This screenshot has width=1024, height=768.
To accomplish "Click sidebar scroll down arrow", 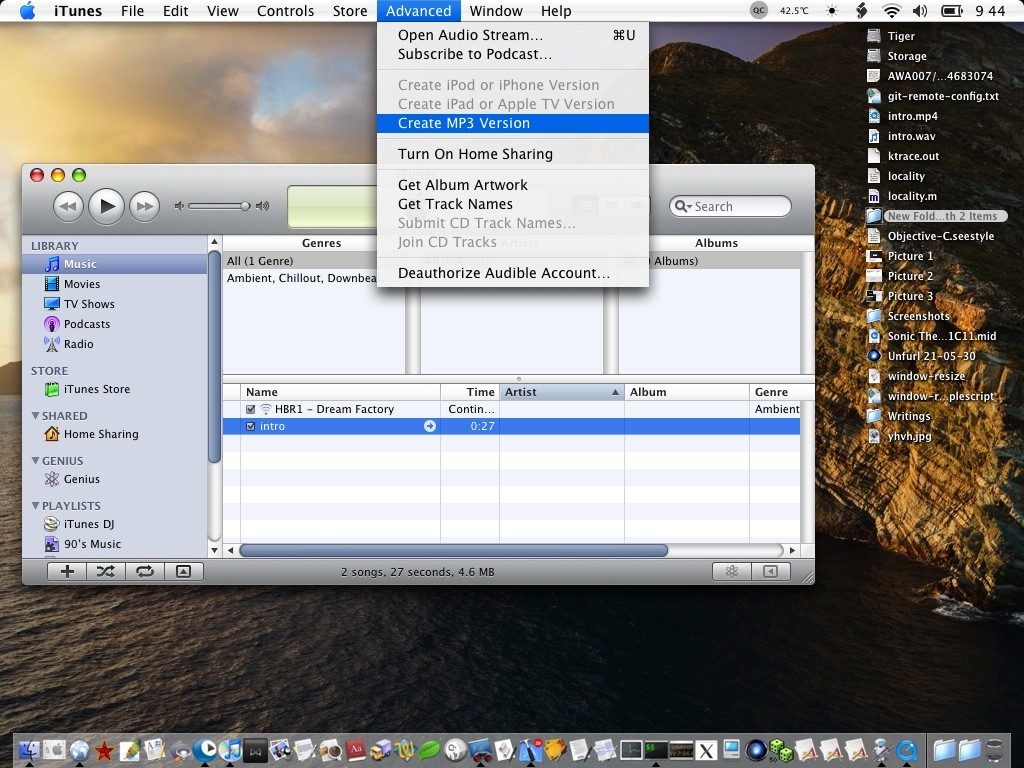I will pos(214,551).
